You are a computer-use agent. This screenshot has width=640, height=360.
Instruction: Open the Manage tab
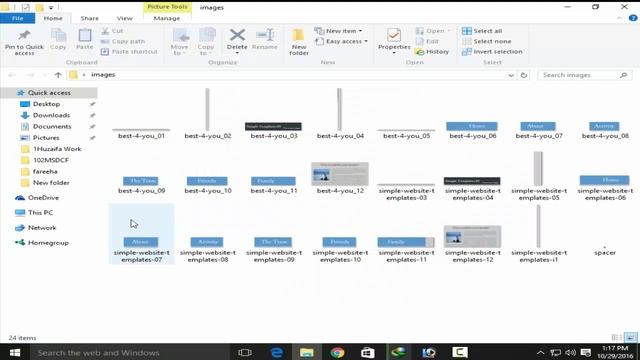point(167,18)
